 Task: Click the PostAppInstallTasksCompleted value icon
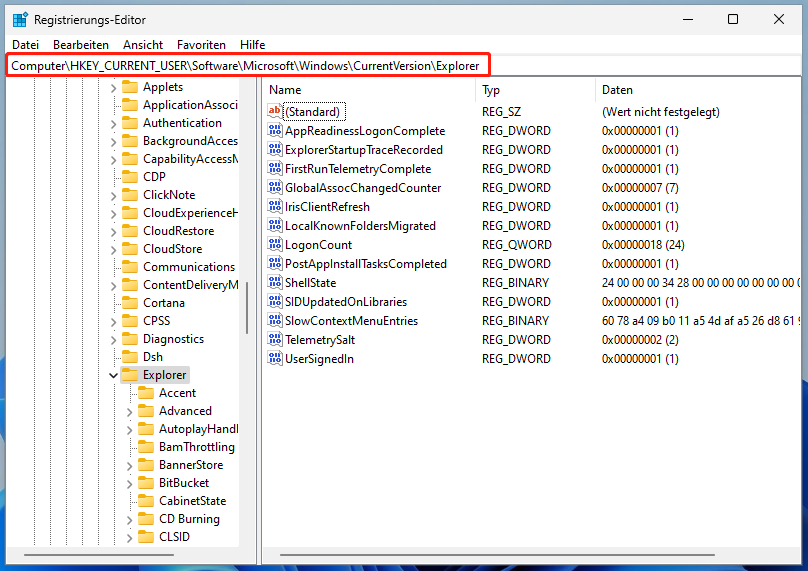[275, 263]
